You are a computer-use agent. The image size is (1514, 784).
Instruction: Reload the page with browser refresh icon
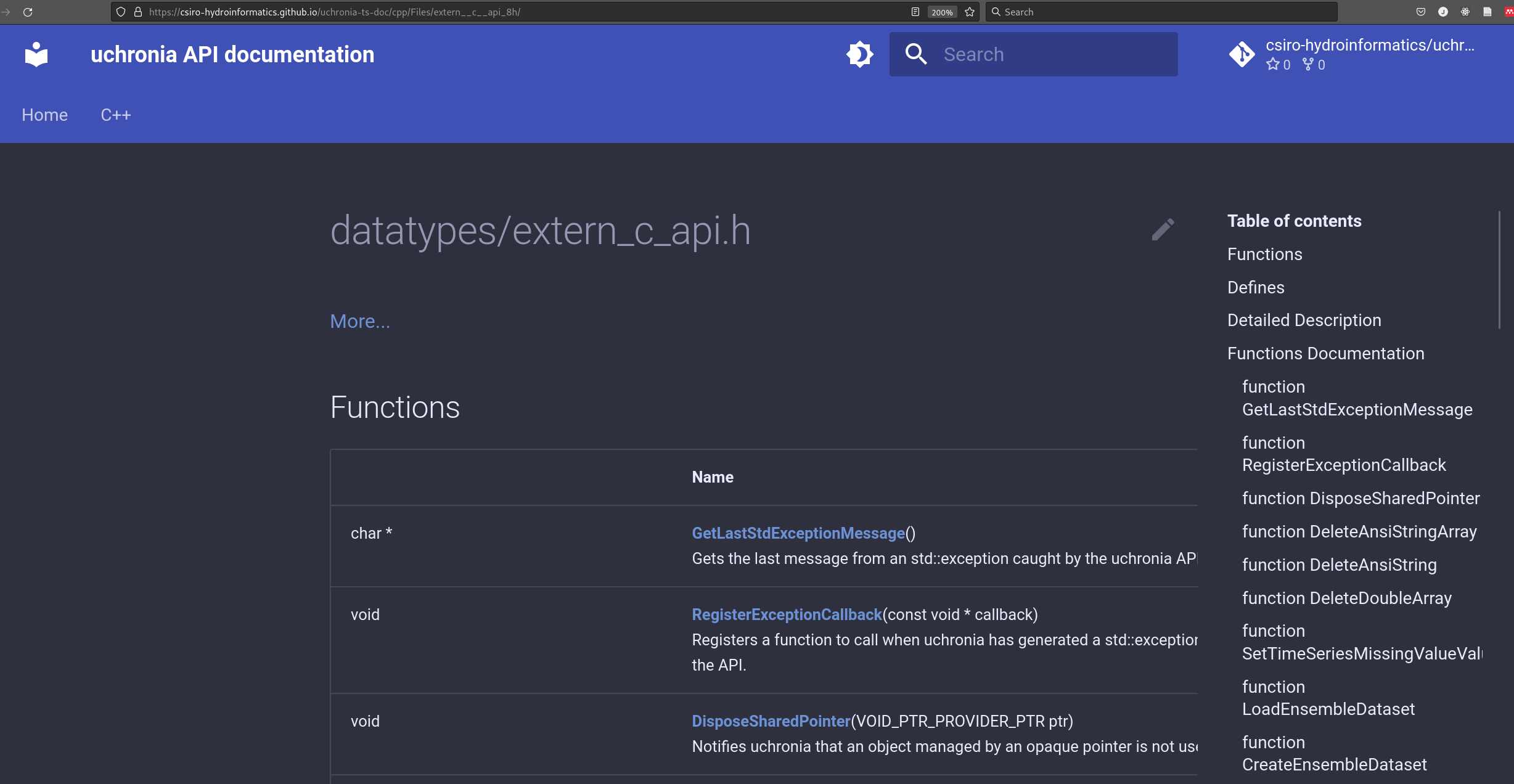[x=28, y=12]
